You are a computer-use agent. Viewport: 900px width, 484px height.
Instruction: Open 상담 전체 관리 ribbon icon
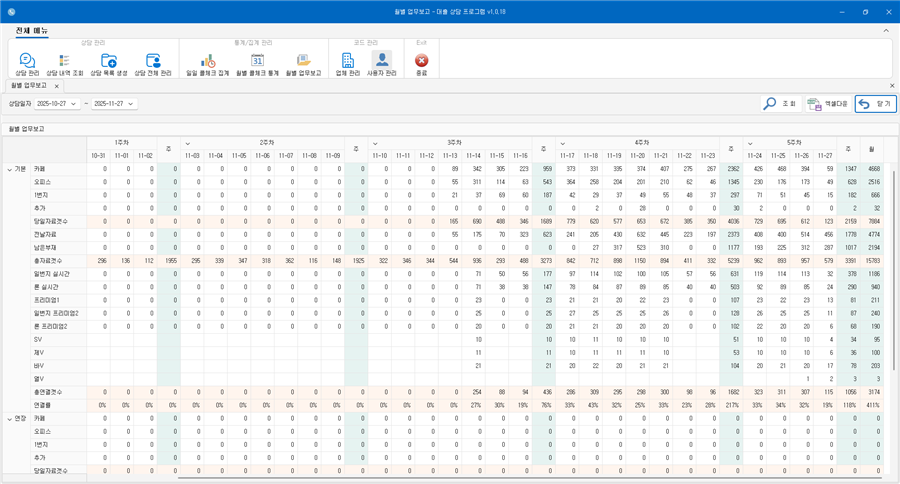click(x=153, y=64)
